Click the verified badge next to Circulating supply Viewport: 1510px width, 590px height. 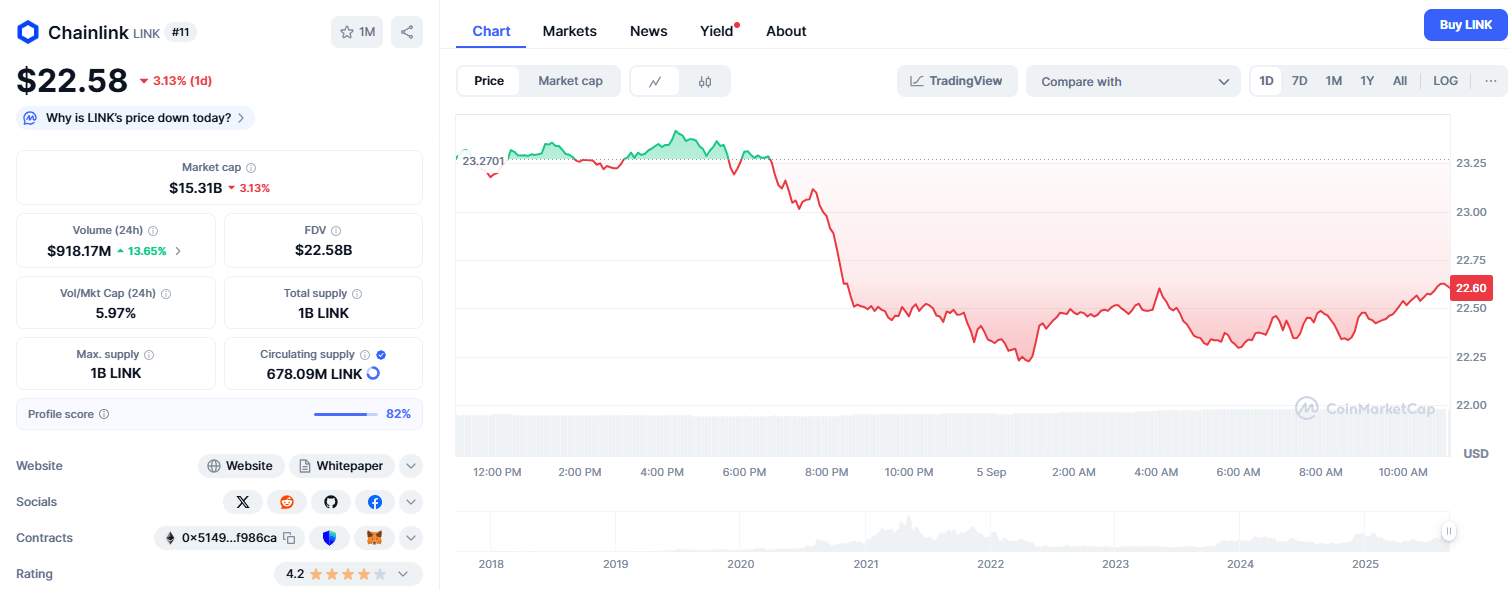pyautogui.click(x=381, y=355)
